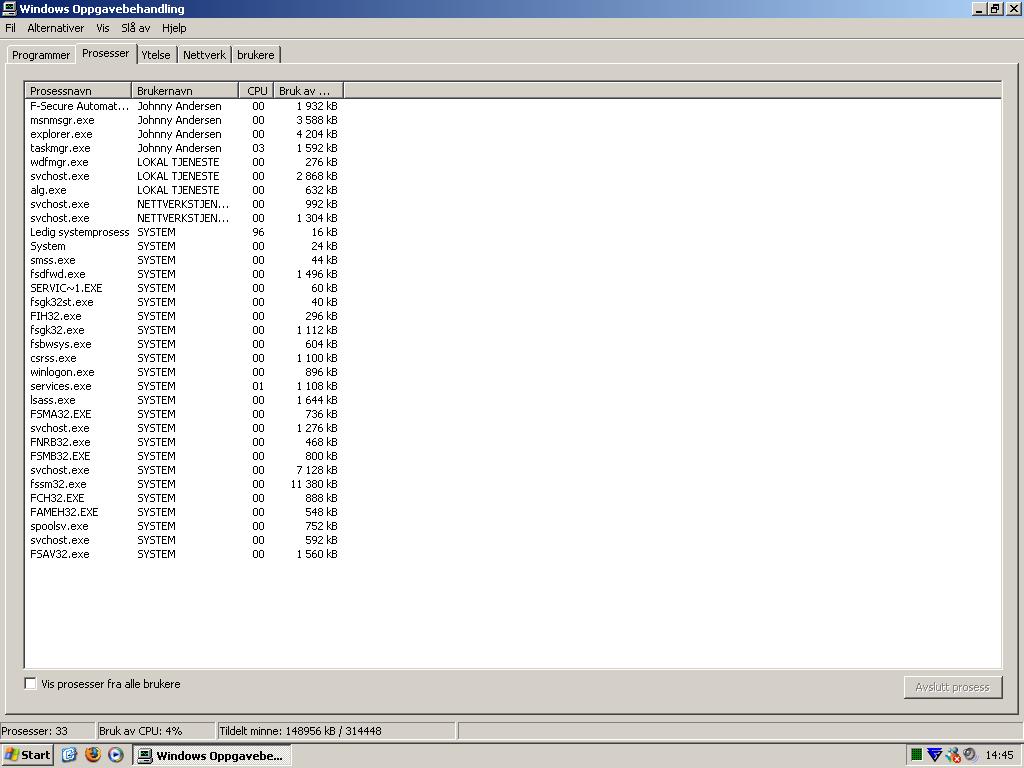
Task: Select the FNRB32.exe process
Action: pyautogui.click(x=184, y=442)
